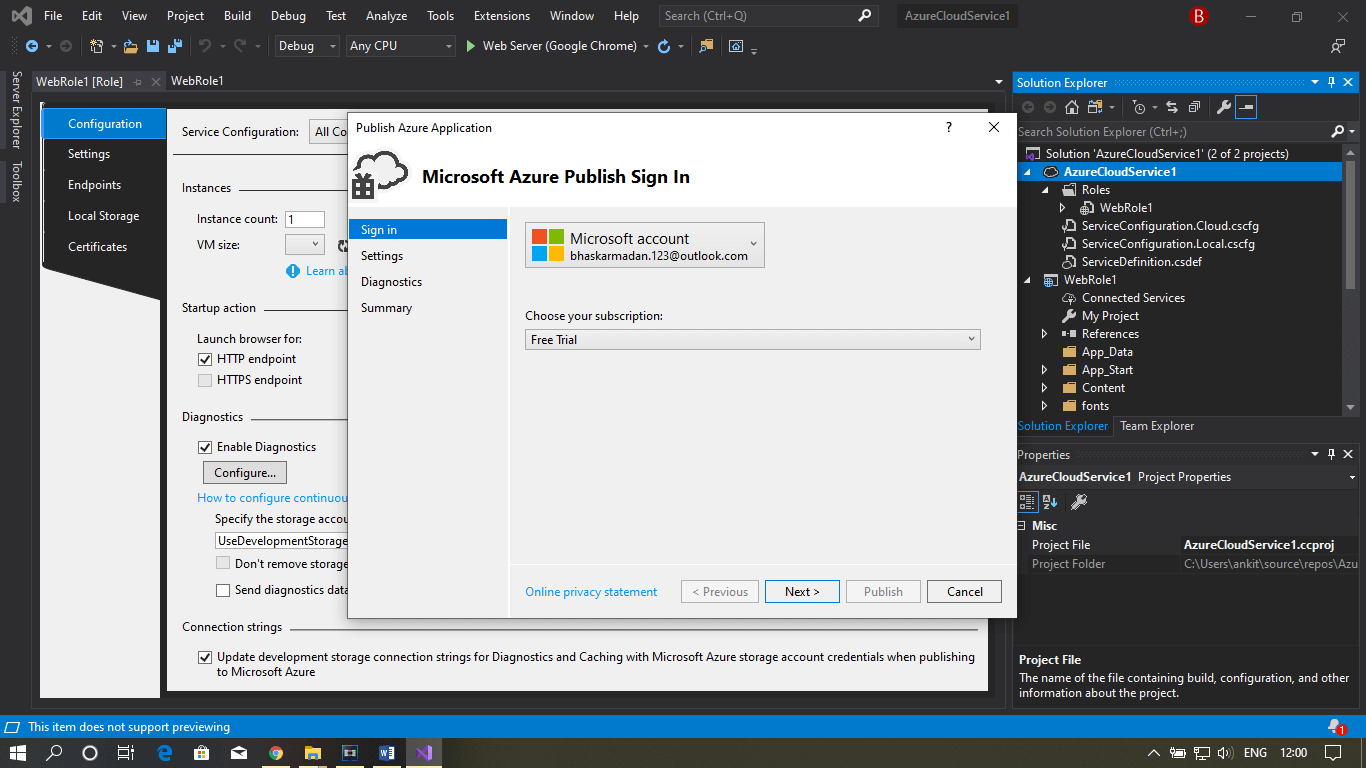The height and width of the screenshot is (768, 1366).
Task: Click the New Project toolbar icon
Action: [x=96, y=46]
